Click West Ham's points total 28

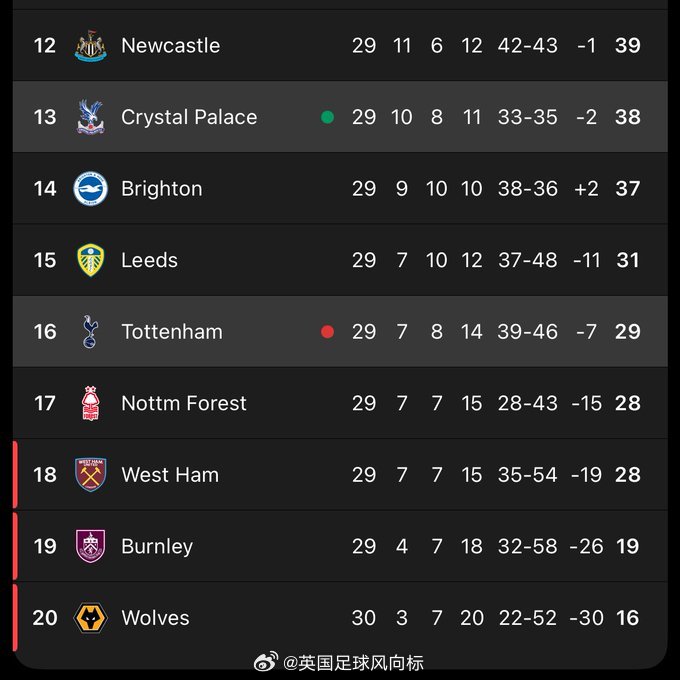[627, 475]
